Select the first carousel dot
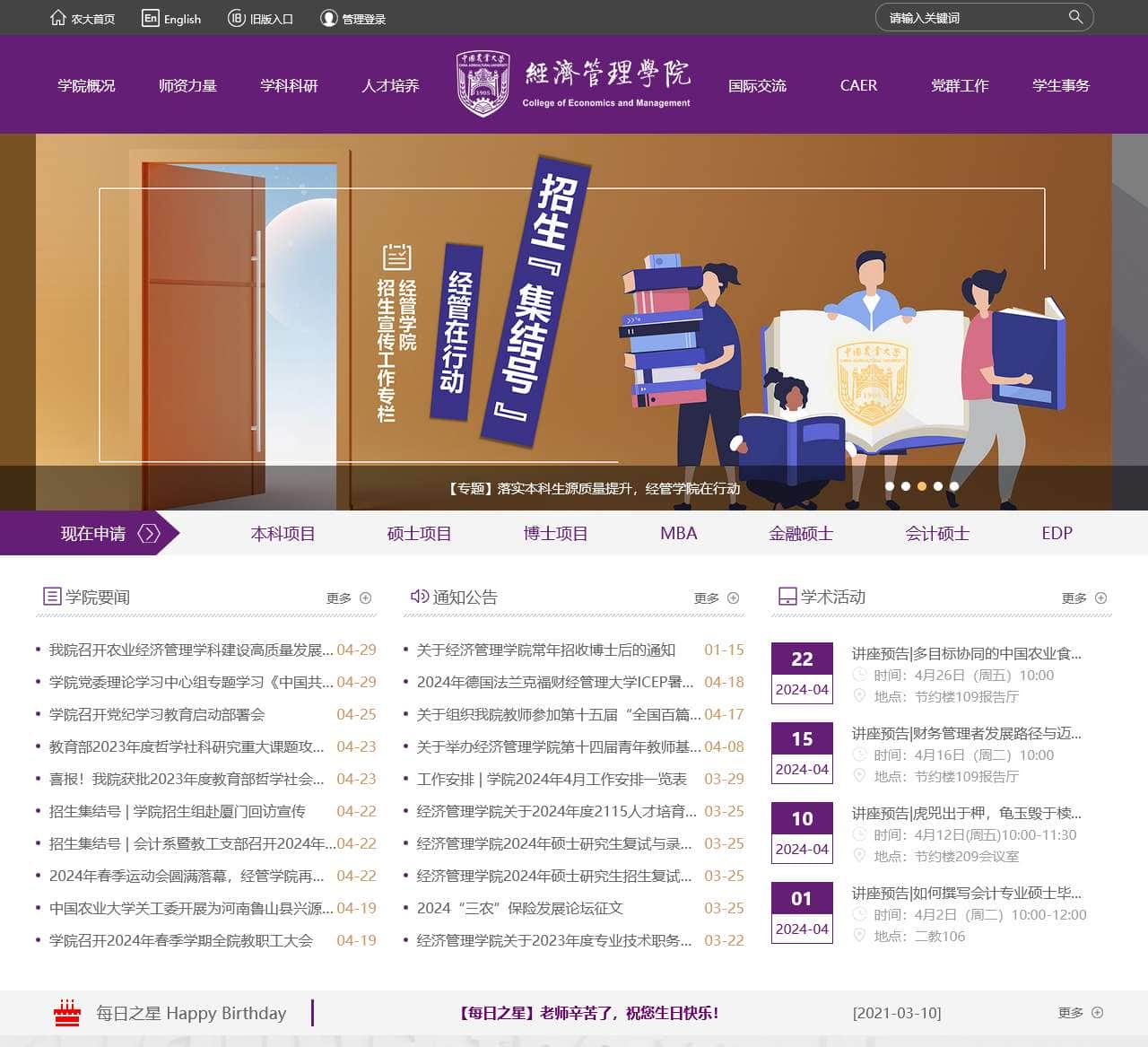This screenshot has height=1047, width=1148. tap(890, 486)
